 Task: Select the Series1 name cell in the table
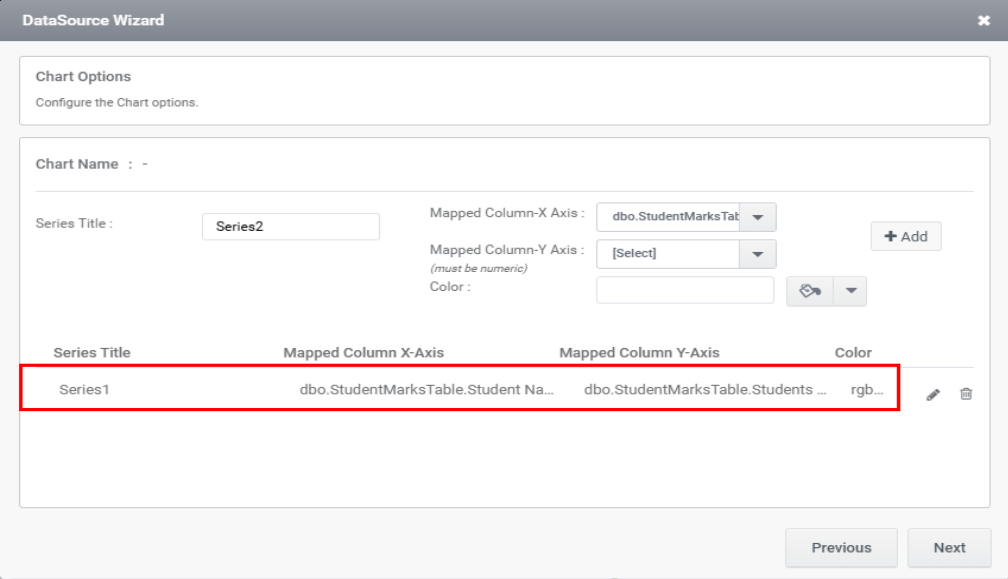coord(84,389)
